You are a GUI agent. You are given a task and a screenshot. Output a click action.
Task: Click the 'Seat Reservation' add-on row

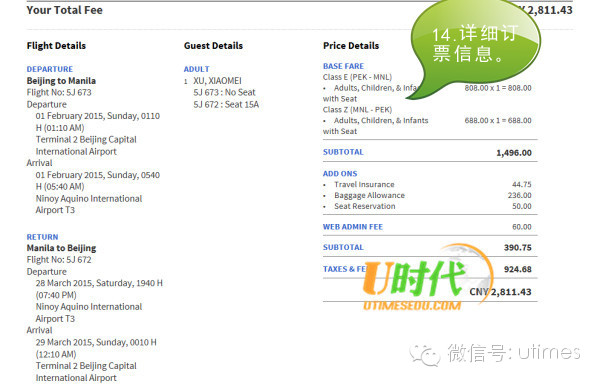pyautogui.click(x=427, y=206)
